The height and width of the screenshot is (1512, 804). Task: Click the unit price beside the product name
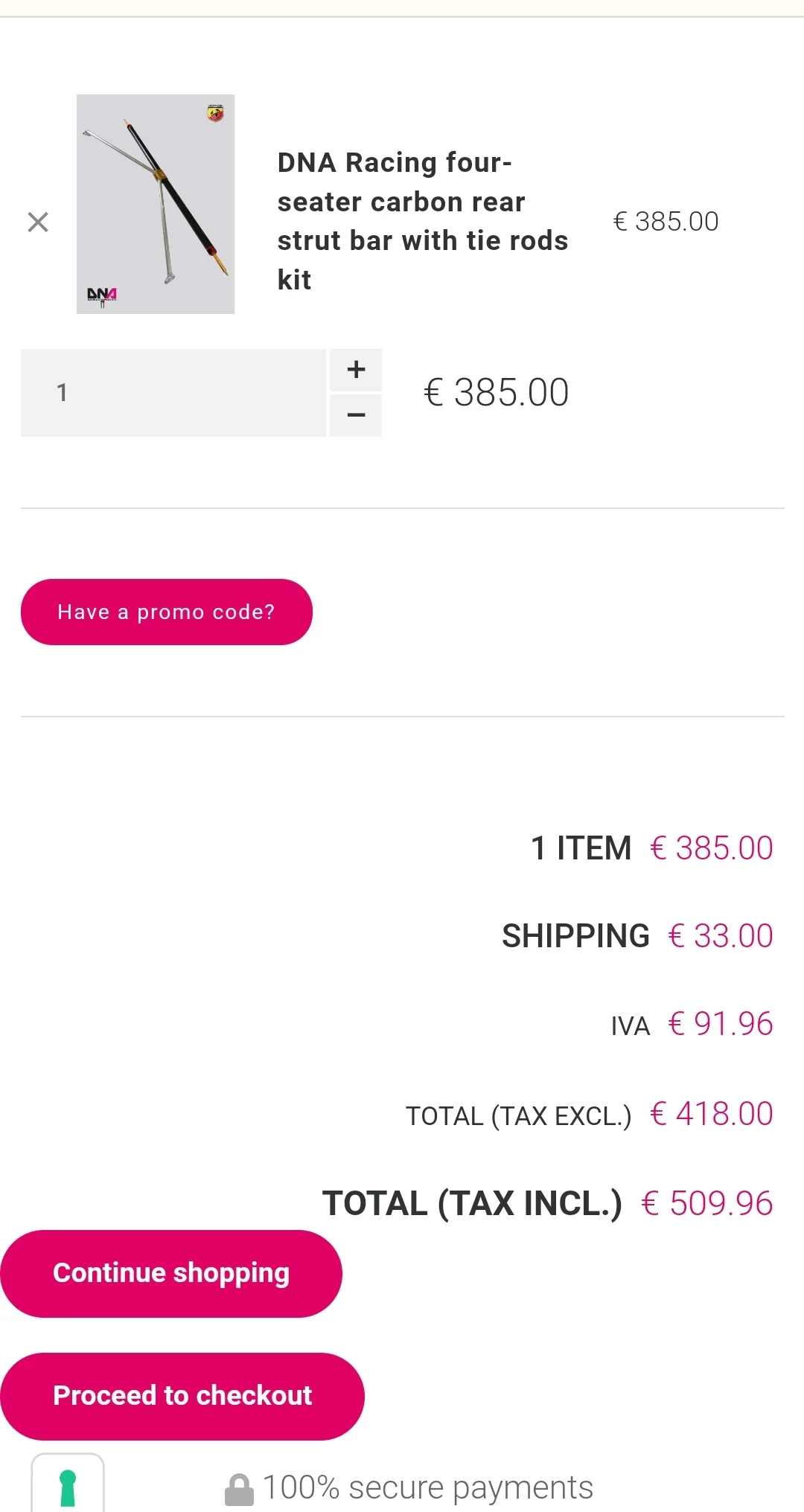click(666, 222)
